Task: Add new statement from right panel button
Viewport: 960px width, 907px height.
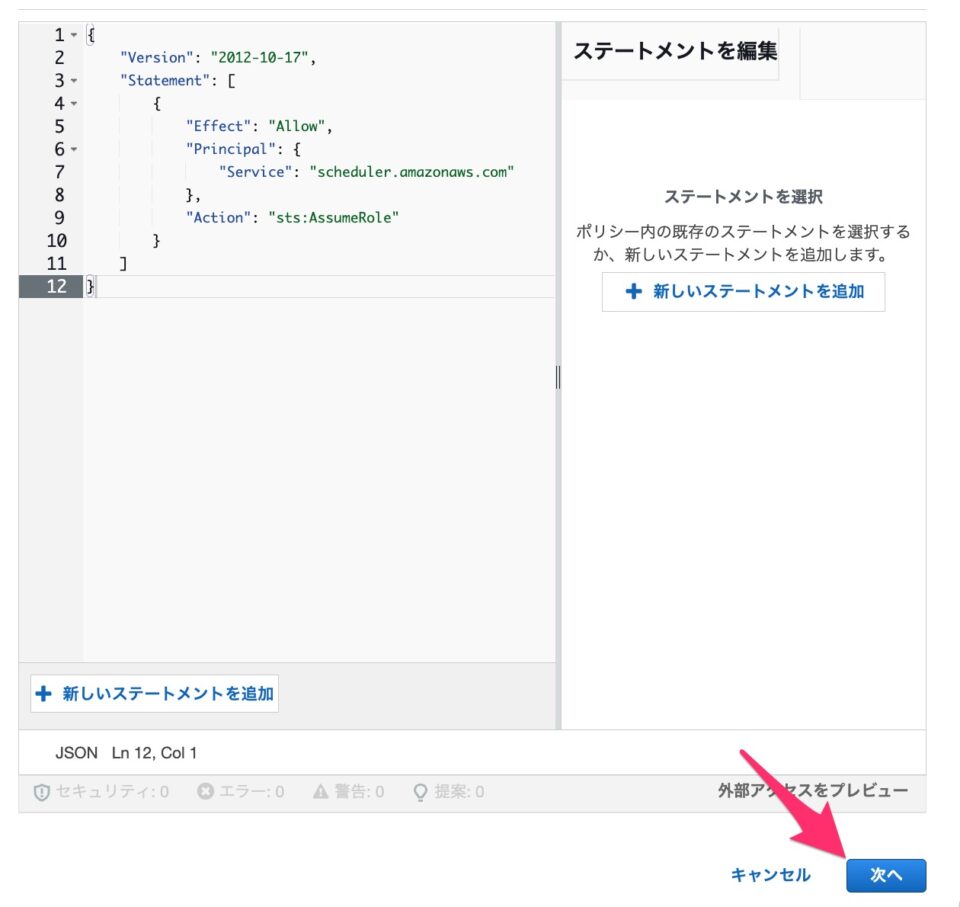Action: click(x=743, y=292)
